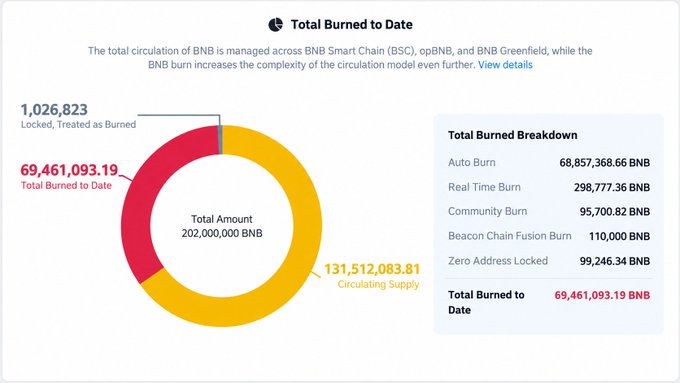Viewport: 680px width, 383px height.
Task: Click the Total Burned to Date heading
Action: pyautogui.click(x=352, y=25)
